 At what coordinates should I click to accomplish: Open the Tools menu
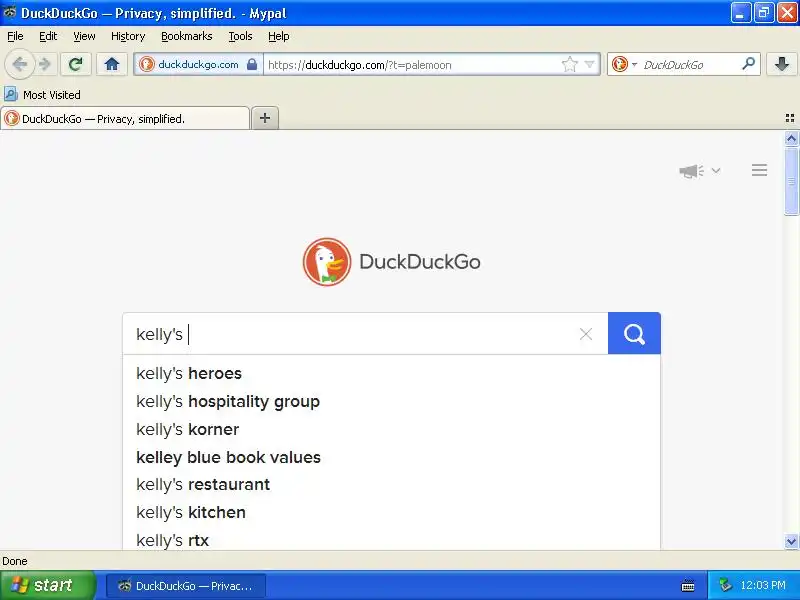[240, 36]
